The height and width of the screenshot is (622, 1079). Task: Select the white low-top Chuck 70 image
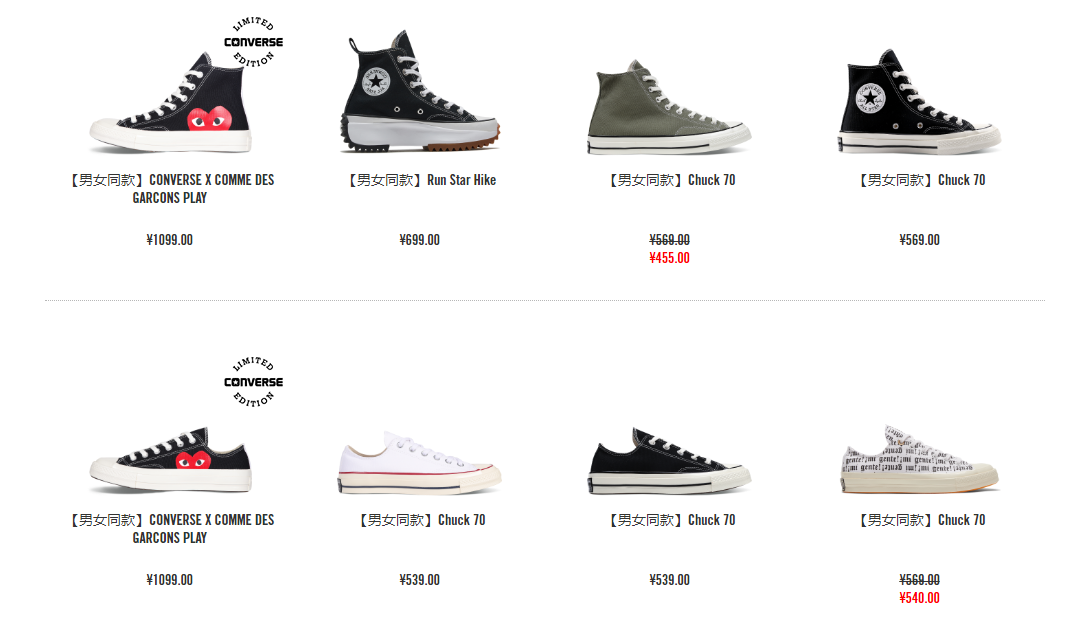point(420,462)
